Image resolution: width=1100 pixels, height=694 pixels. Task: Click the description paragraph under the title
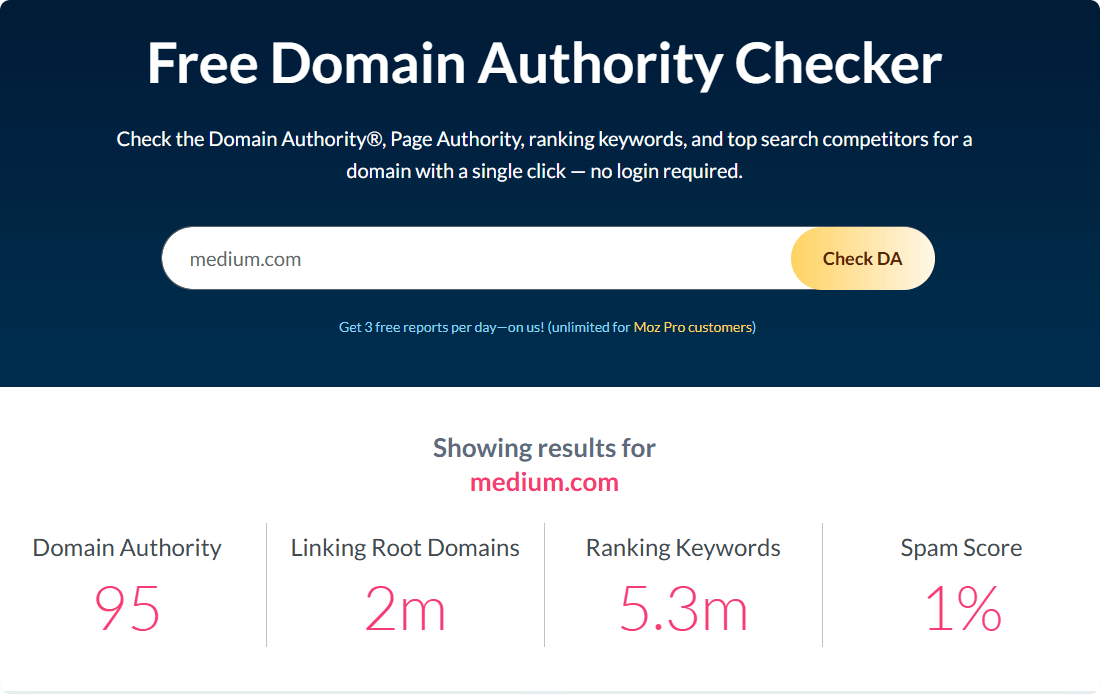(x=544, y=139)
